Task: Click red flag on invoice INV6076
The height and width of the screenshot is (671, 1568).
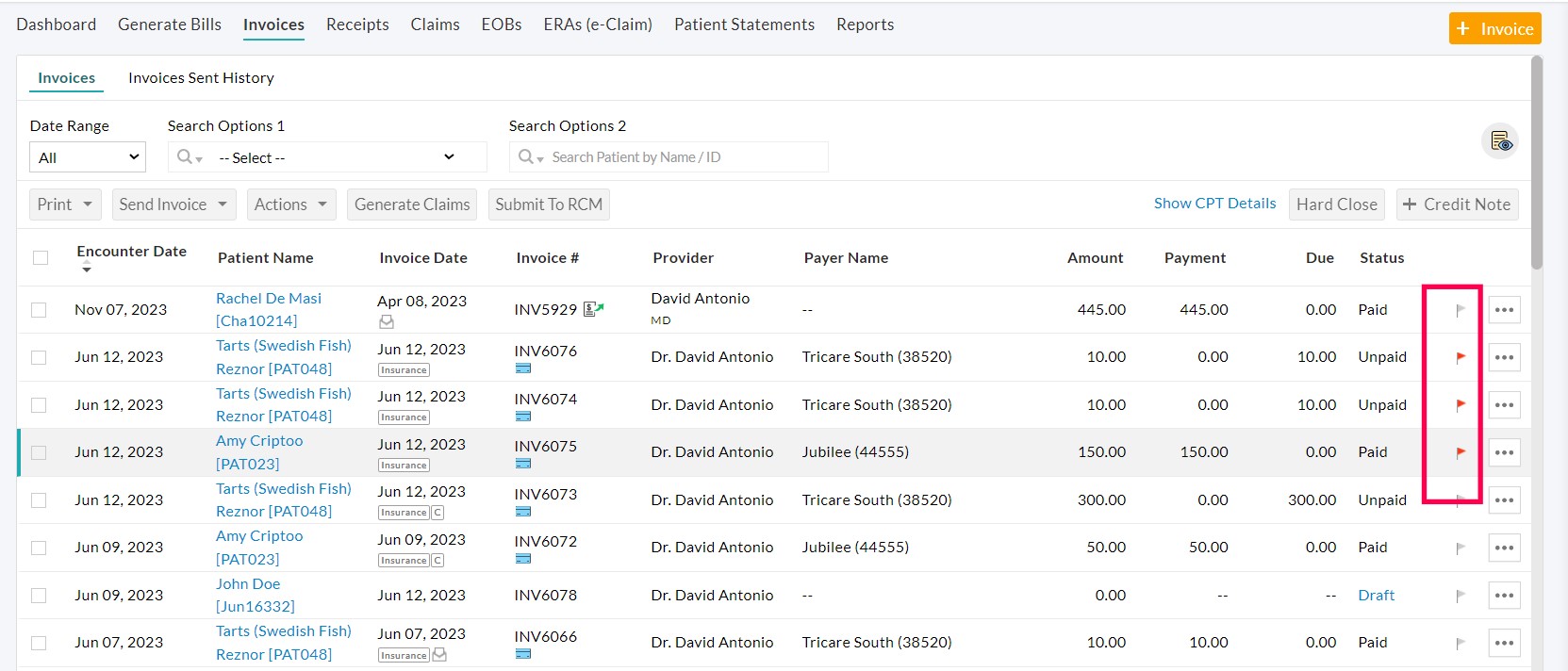Action: pyautogui.click(x=1460, y=357)
